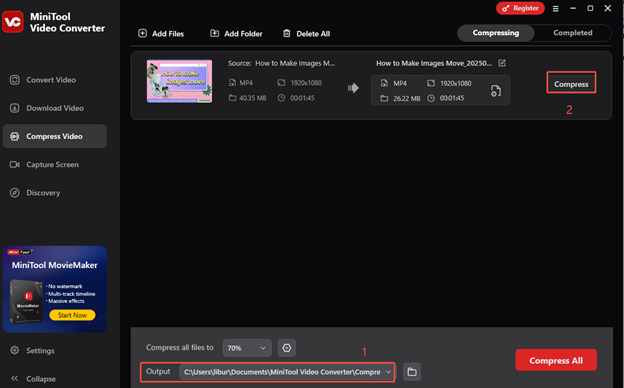This screenshot has height=388, width=624.
Task: Open the Download Video section
Action: coord(55,108)
